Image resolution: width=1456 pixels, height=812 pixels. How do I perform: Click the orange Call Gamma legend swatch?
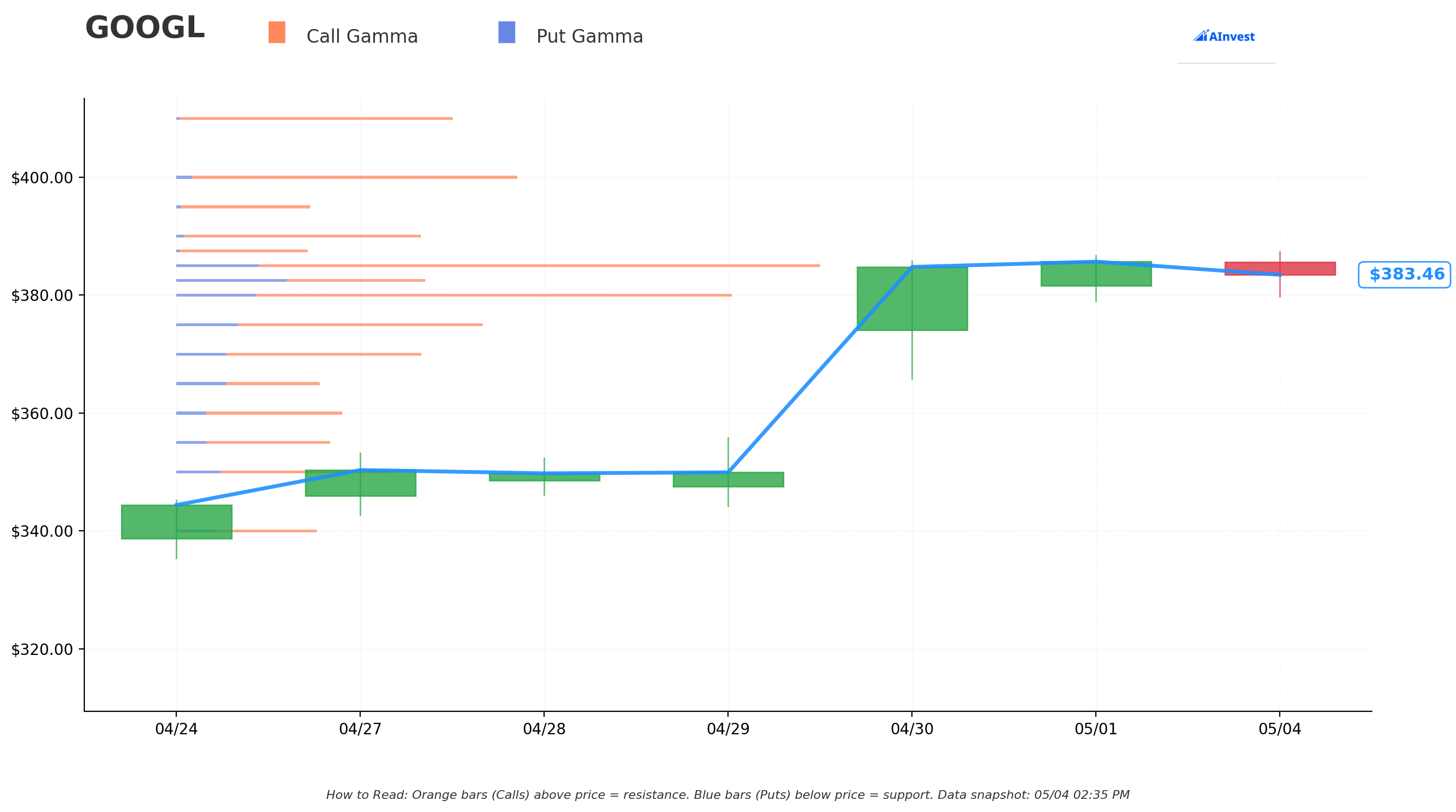(x=276, y=32)
